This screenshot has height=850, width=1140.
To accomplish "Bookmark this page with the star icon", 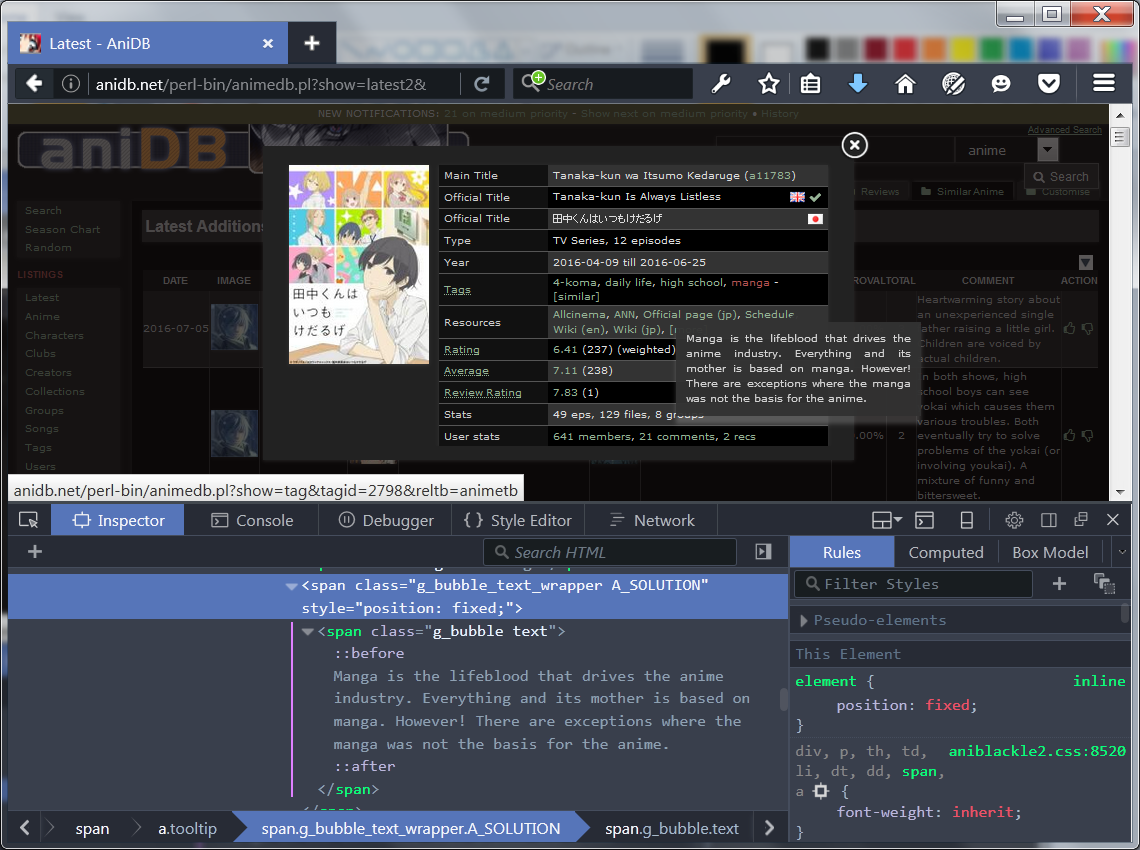I will pos(768,84).
